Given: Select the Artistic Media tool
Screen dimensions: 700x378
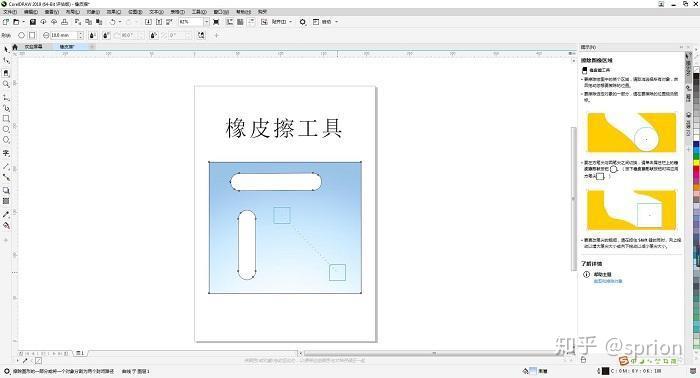Looking at the screenshot, I should coord(6,108).
